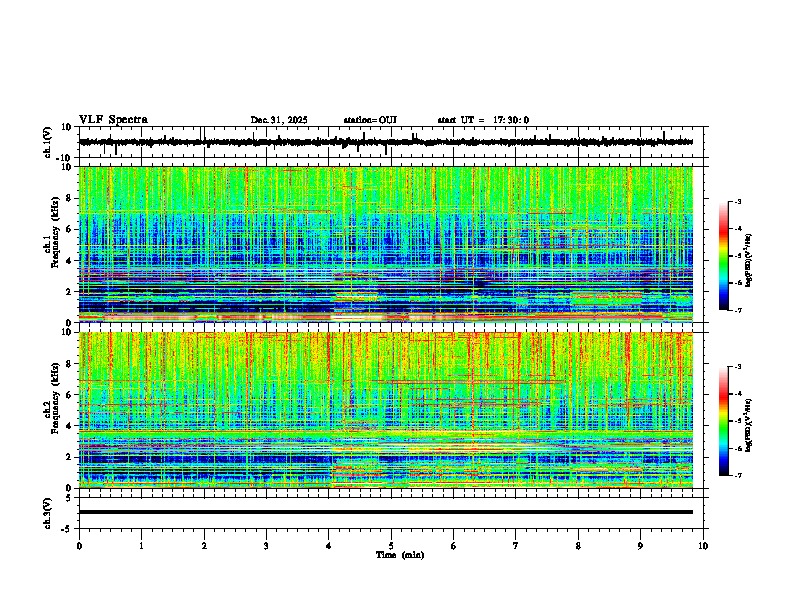Click time axis tick label "6"
The image size is (792, 612).
click(x=454, y=546)
